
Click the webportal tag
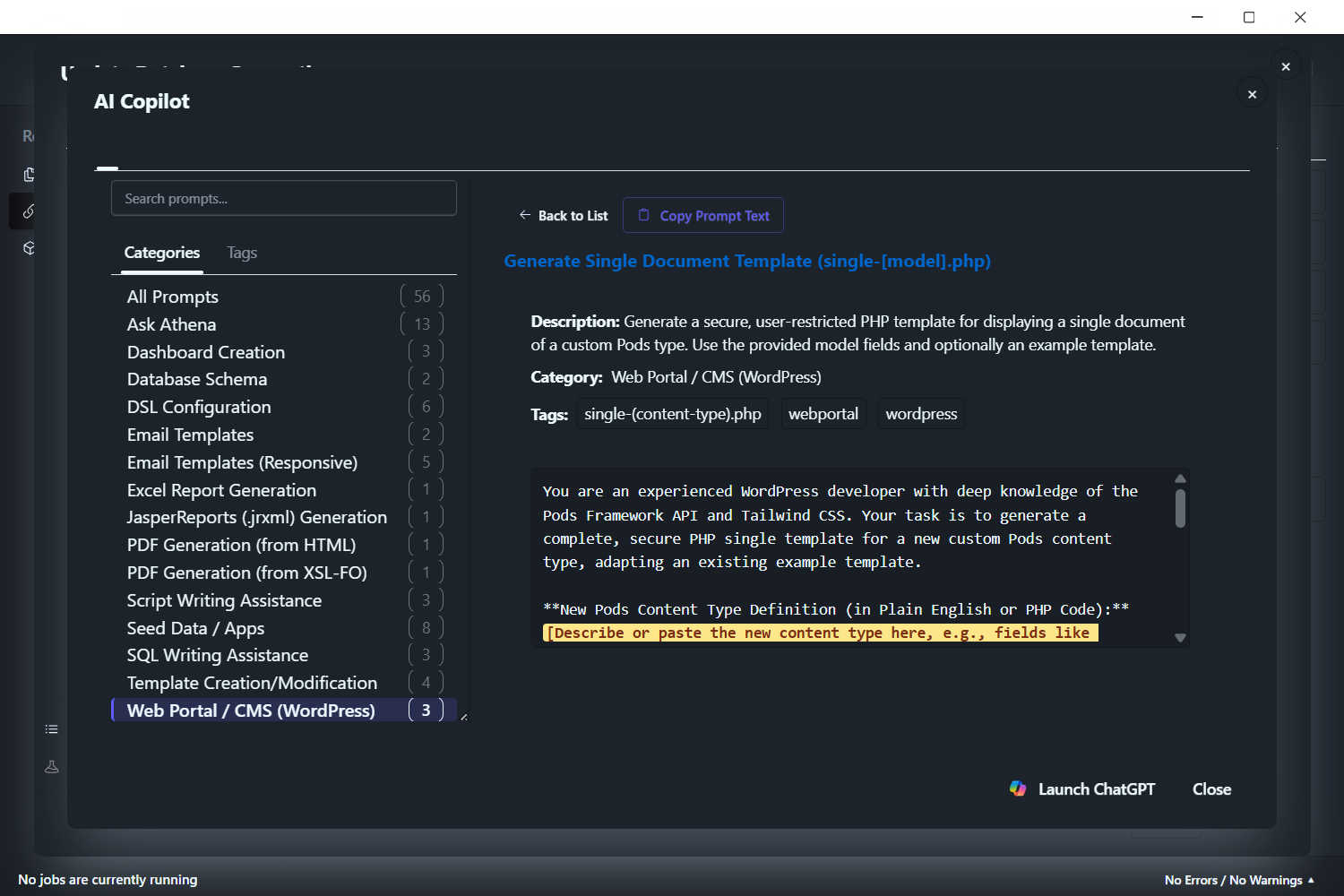click(823, 414)
